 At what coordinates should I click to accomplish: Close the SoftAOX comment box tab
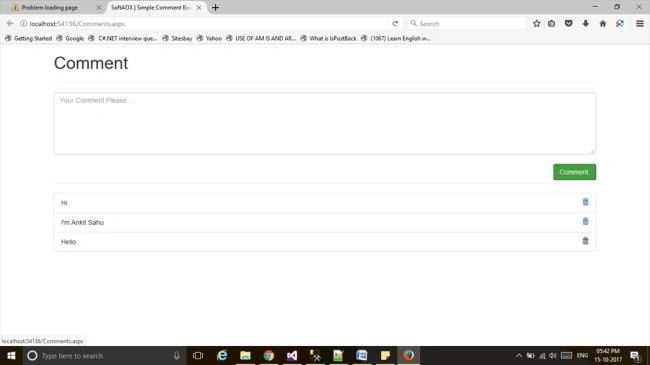(x=199, y=7)
